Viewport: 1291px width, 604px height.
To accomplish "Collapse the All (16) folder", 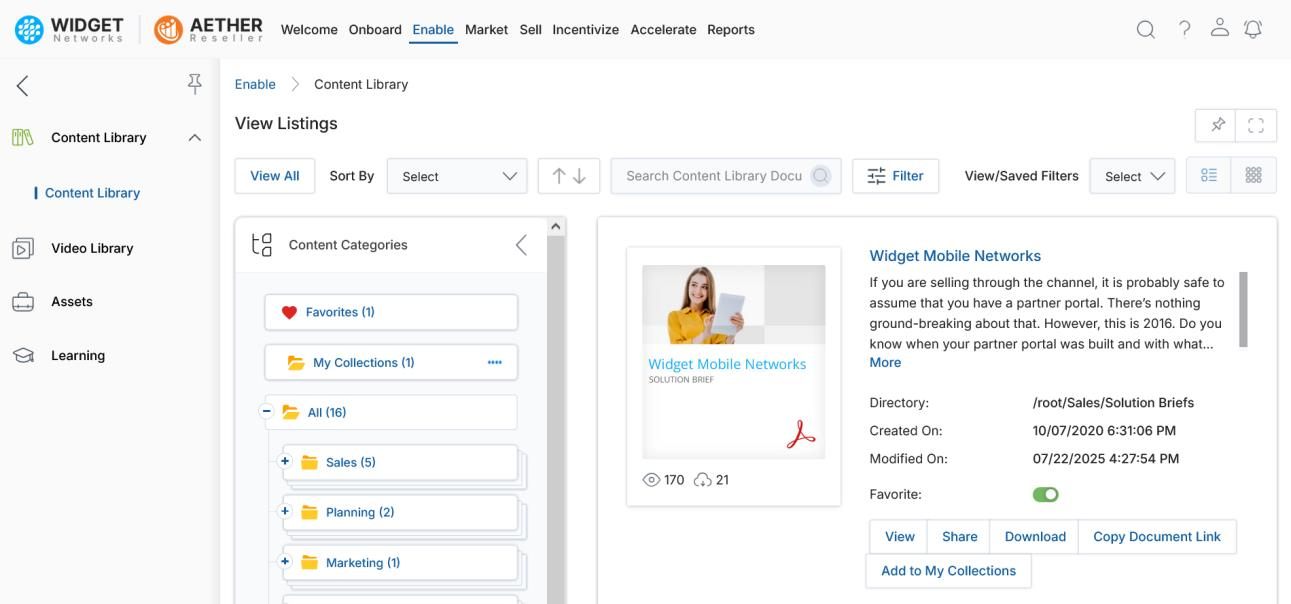I will (x=267, y=411).
